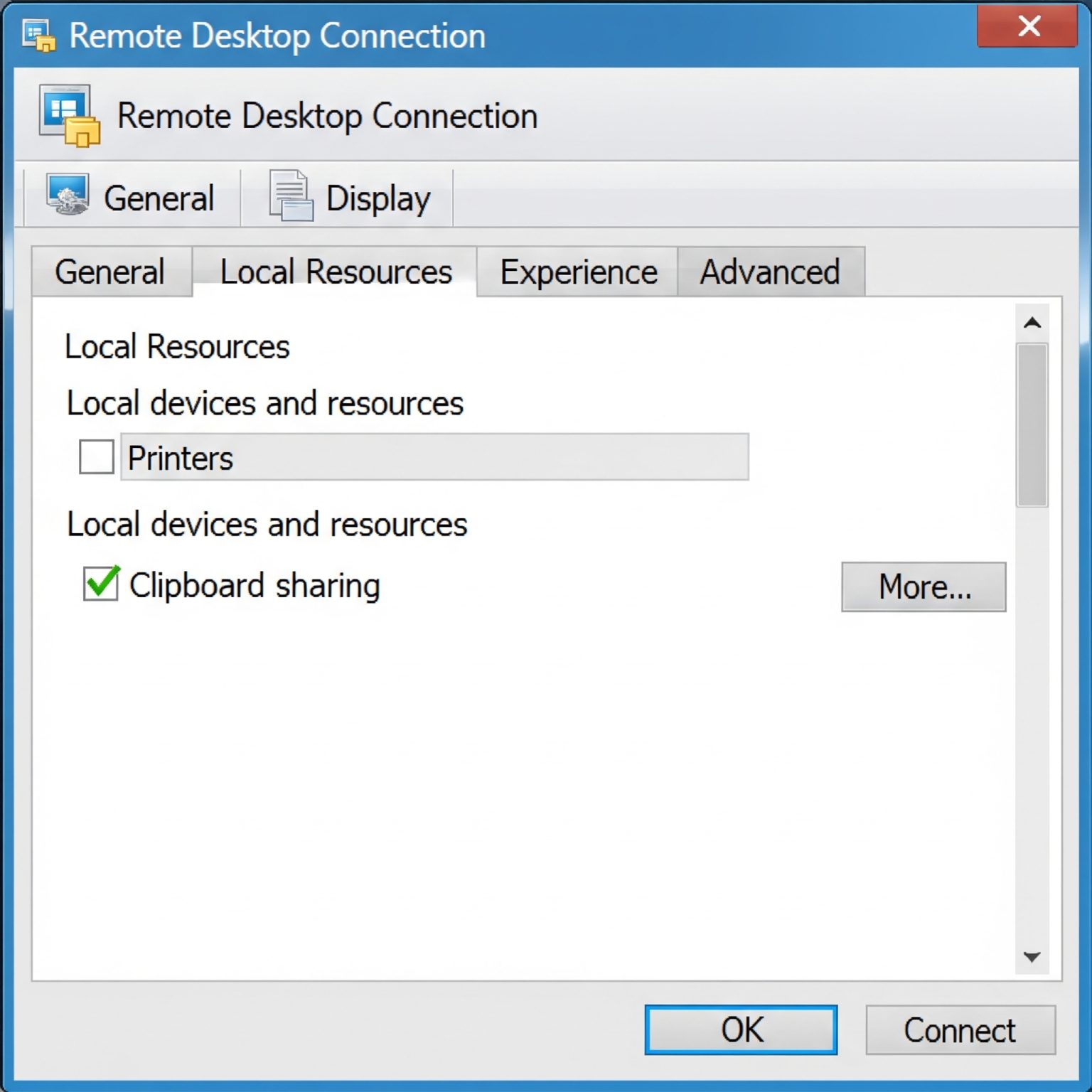Open the Advanced tab

770,272
